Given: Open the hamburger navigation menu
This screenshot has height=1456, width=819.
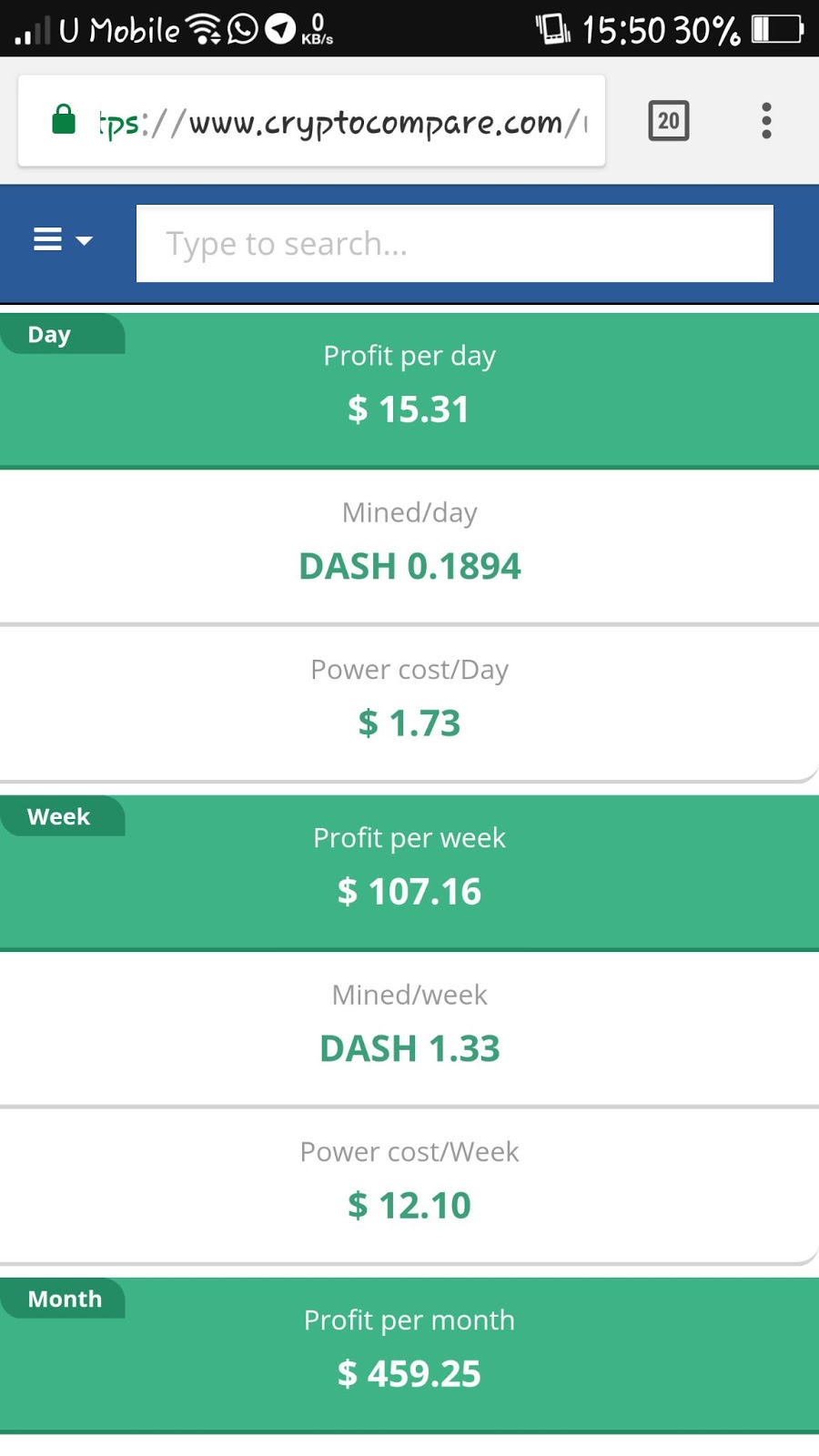Looking at the screenshot, I should [x=47, y=240].
